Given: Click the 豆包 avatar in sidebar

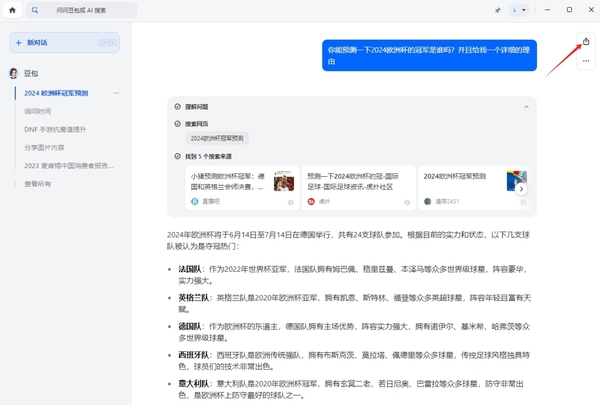Looking at the screenshot, I should coord(14,73).
